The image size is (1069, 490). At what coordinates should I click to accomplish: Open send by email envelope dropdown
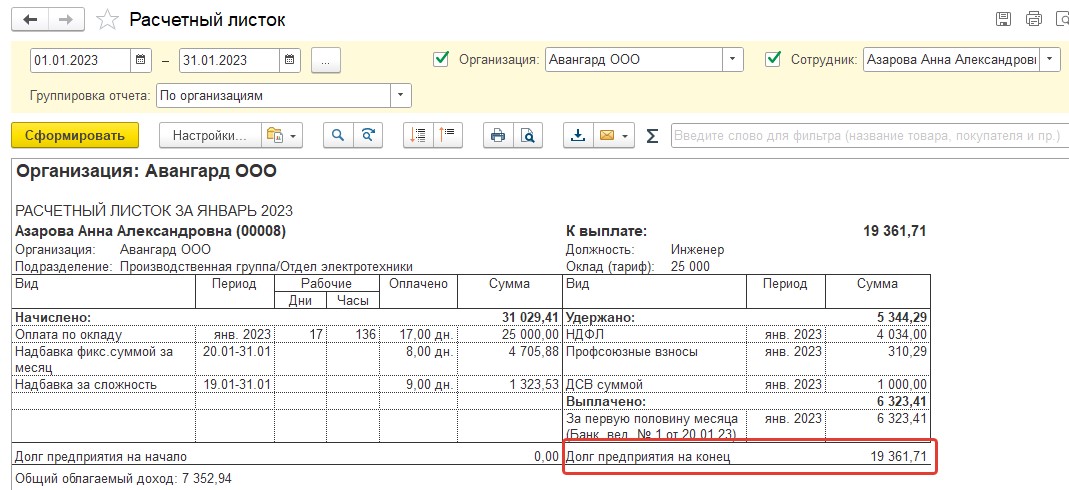point(614,135)
